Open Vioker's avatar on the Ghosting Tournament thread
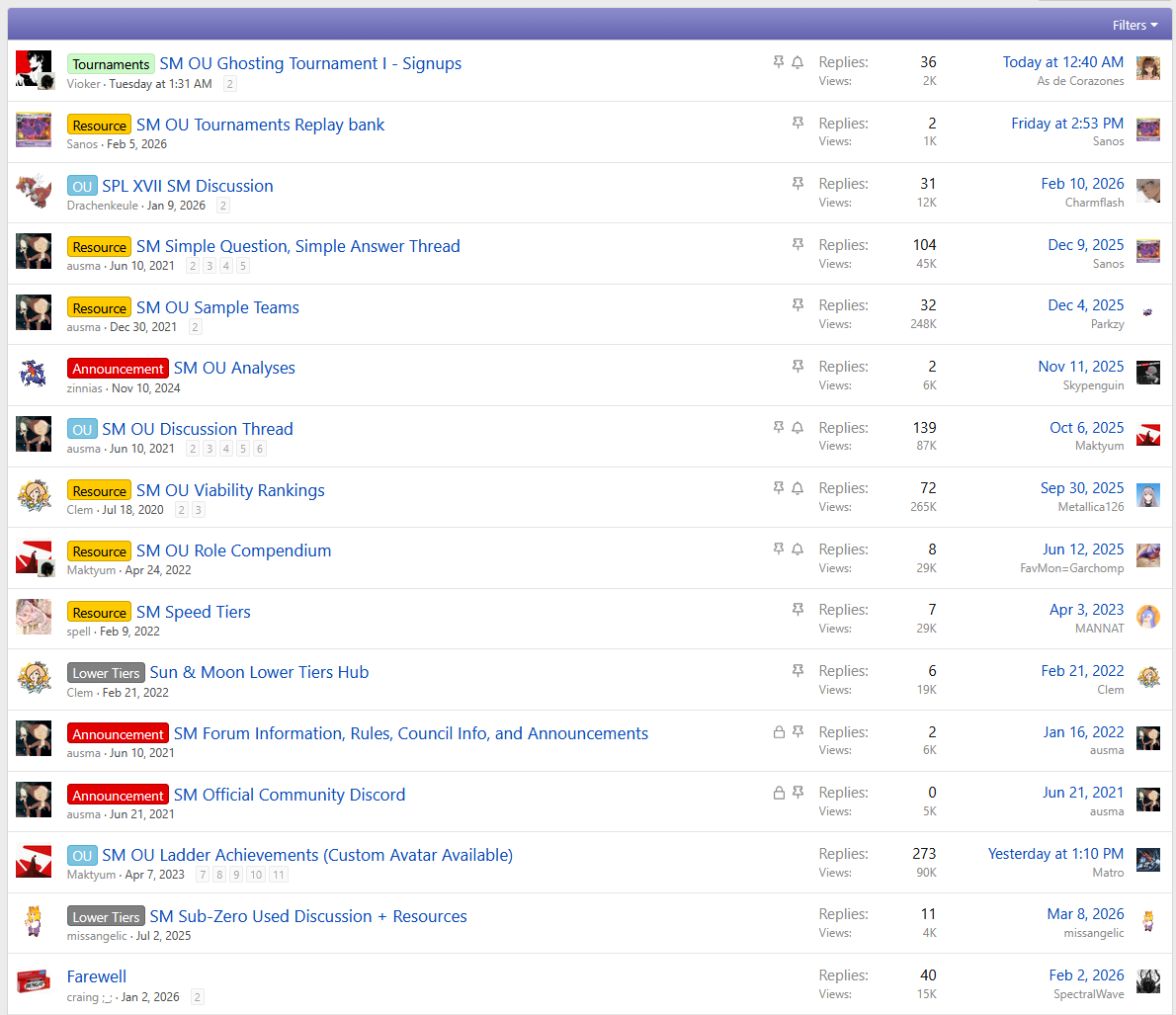Viewport: 1176px width, 1015px height. coord(34,69)
